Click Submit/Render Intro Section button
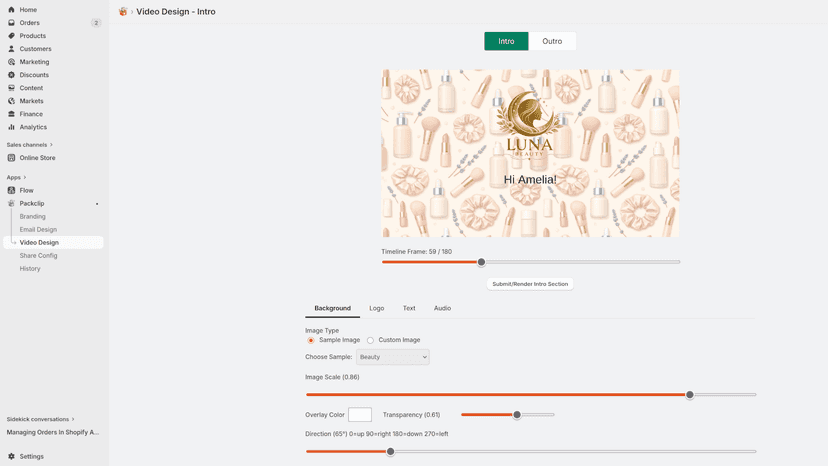Viewport: 828px width, 466px height. click(530, 284)
